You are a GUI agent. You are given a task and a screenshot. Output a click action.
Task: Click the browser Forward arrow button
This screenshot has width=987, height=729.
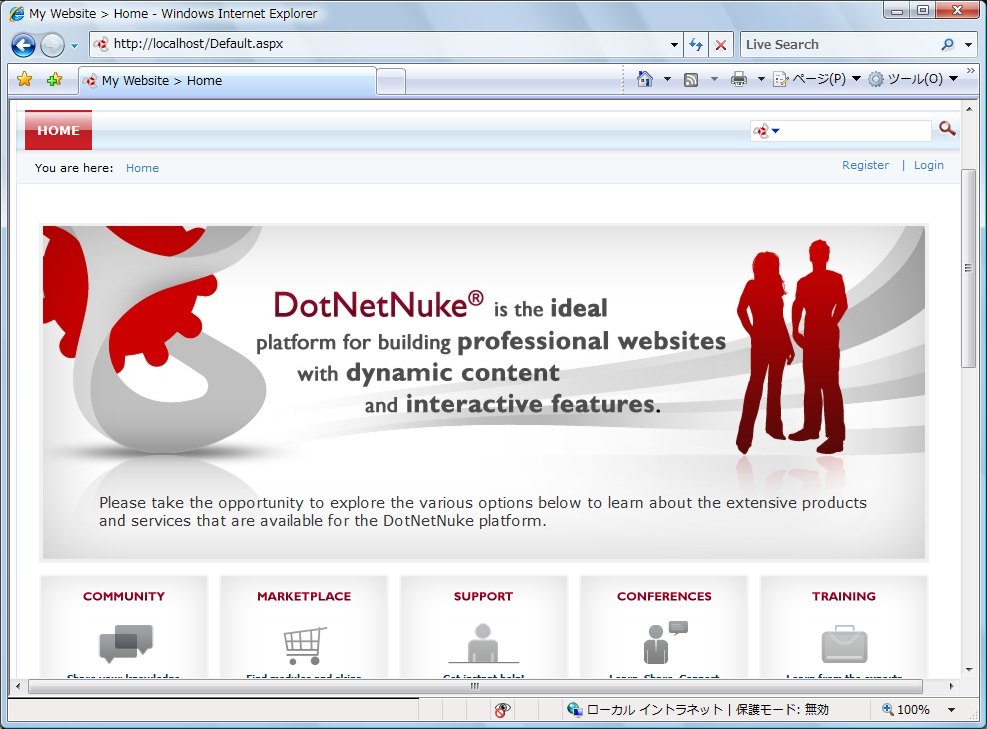tap(52, 45)
